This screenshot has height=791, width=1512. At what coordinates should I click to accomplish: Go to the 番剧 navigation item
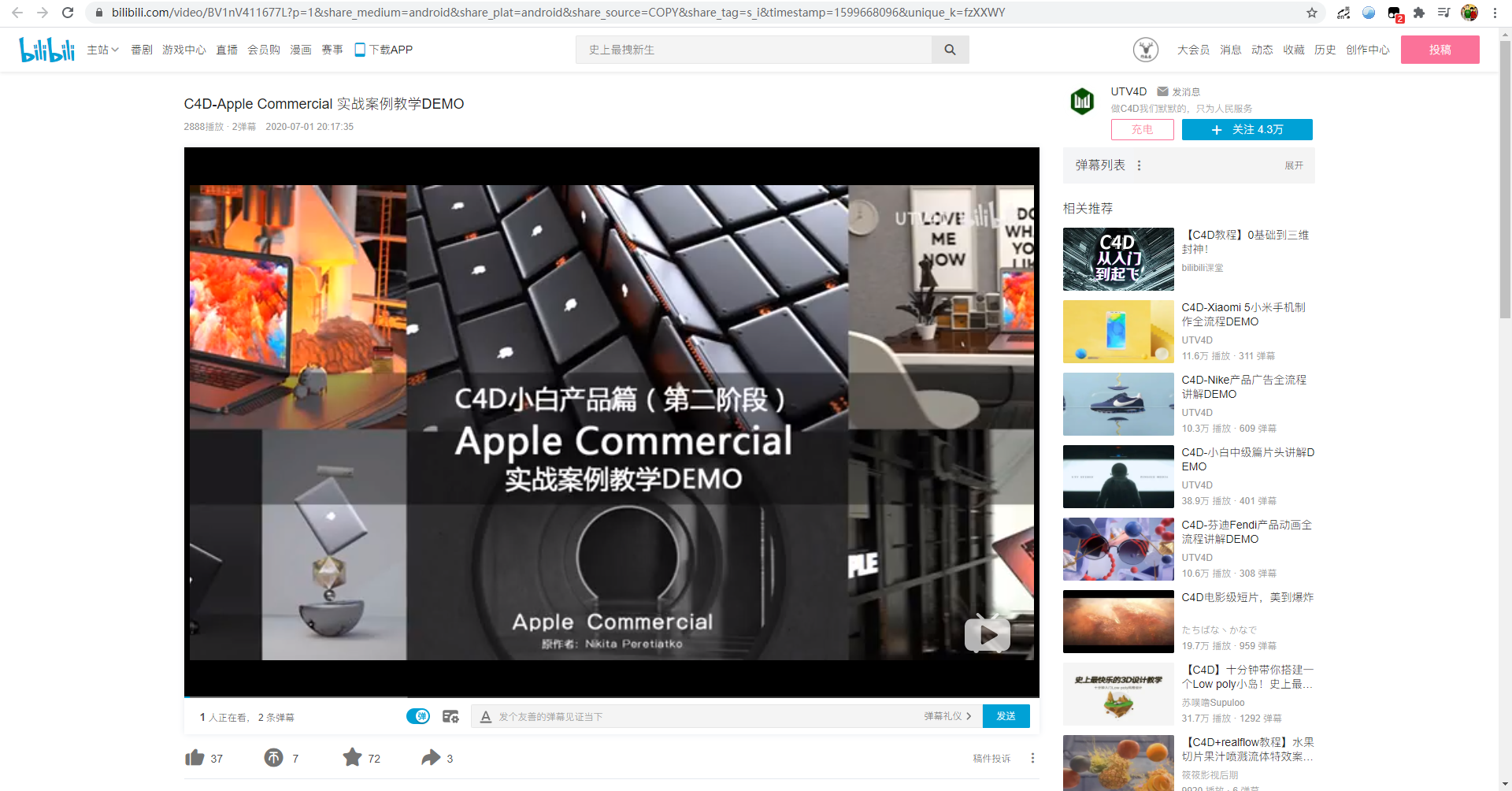coord(142,50)
